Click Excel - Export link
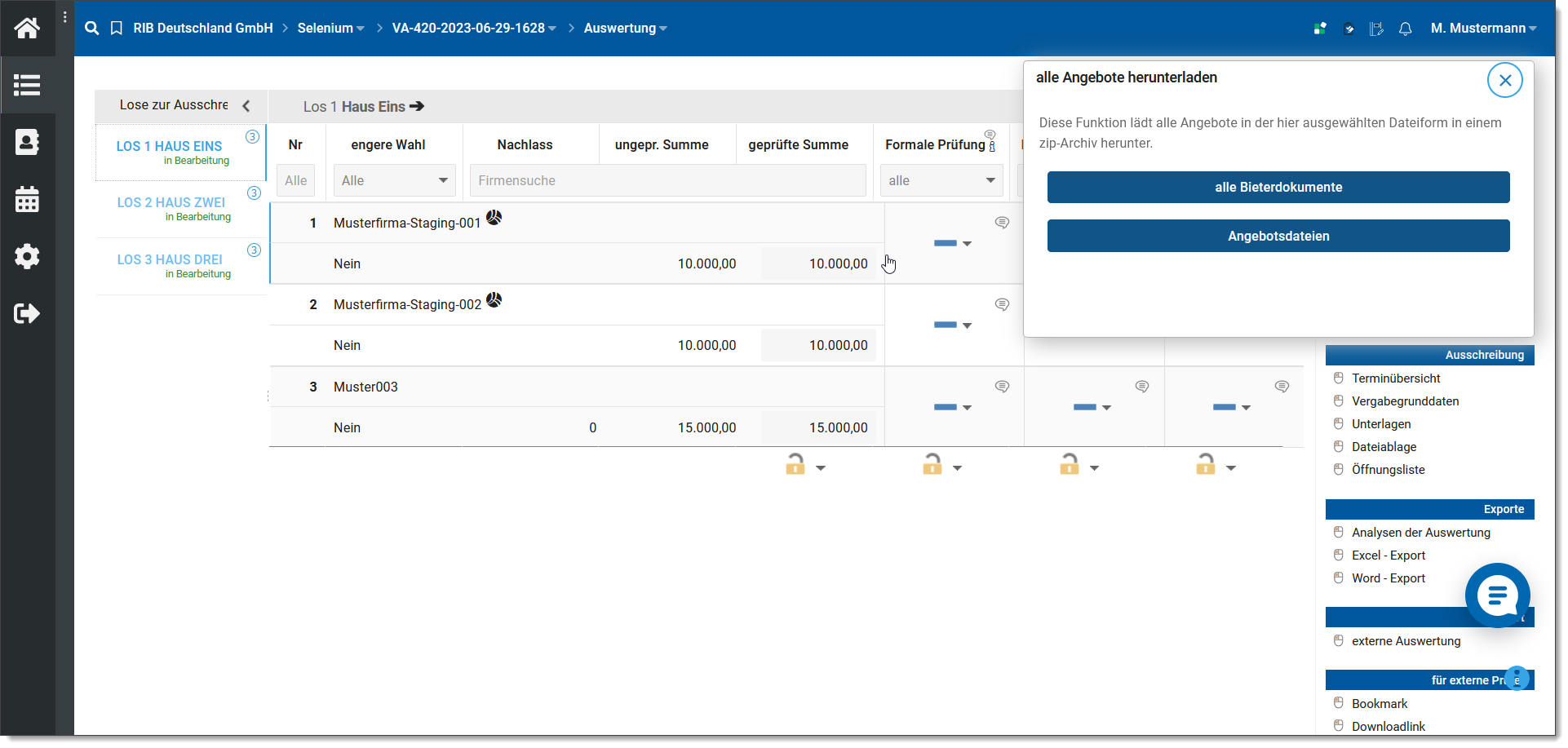The image size is (1568, 748). (x=1389, y=555)
